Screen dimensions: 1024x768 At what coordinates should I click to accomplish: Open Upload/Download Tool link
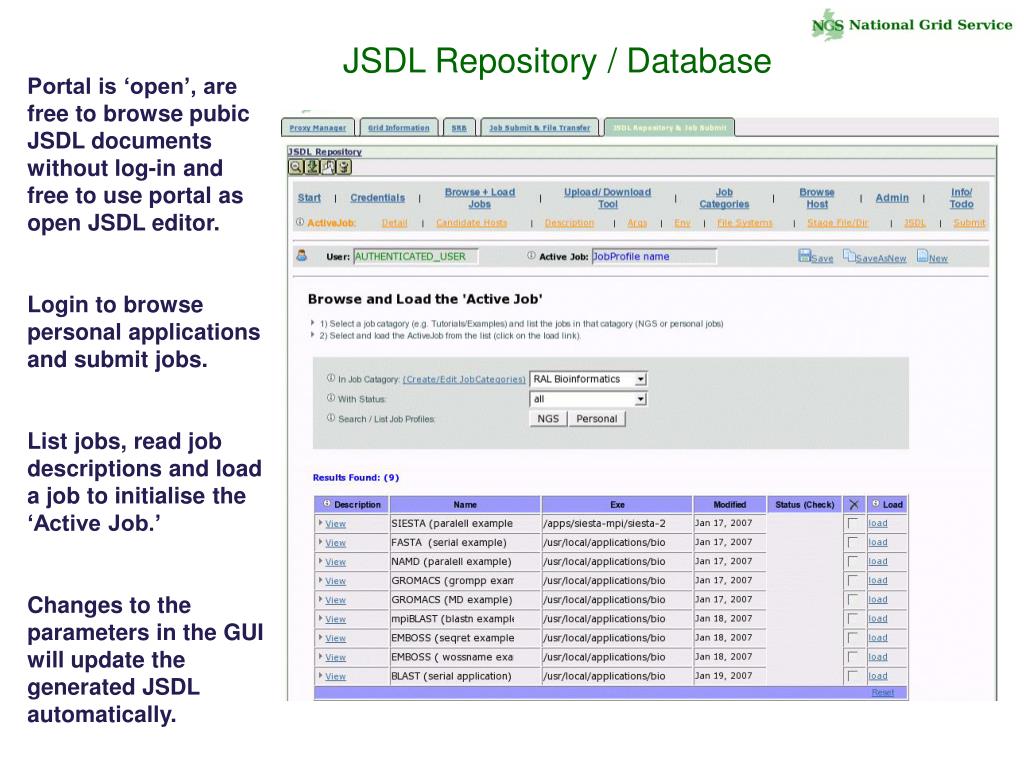pos(607,198)
